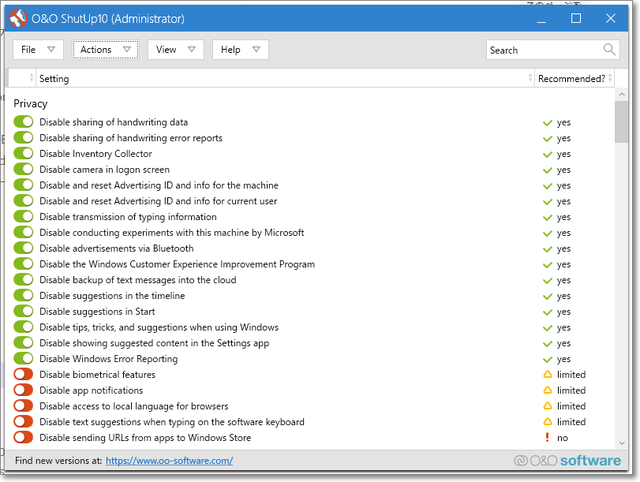Viewport: 640px width, 482px height.
Task: Click the search magnifier icon
Action: pyautogui.click(x=609, y=49)
